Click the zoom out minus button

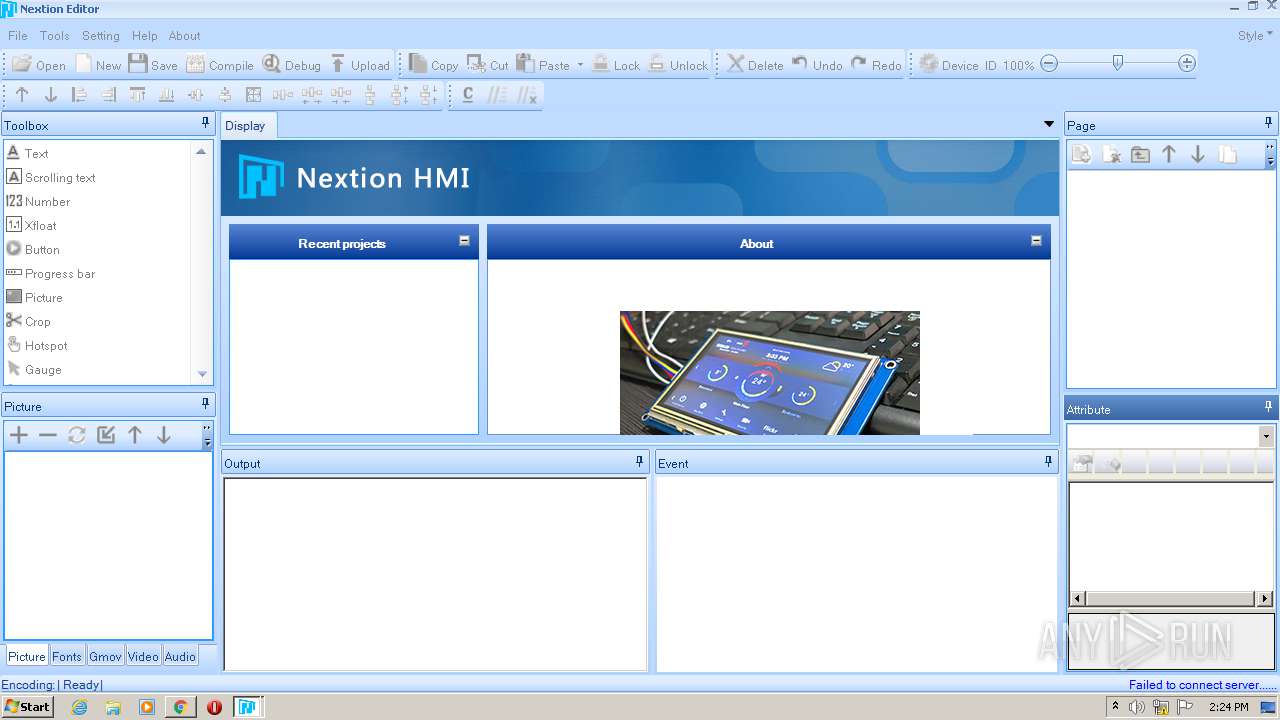(1049, 63)
